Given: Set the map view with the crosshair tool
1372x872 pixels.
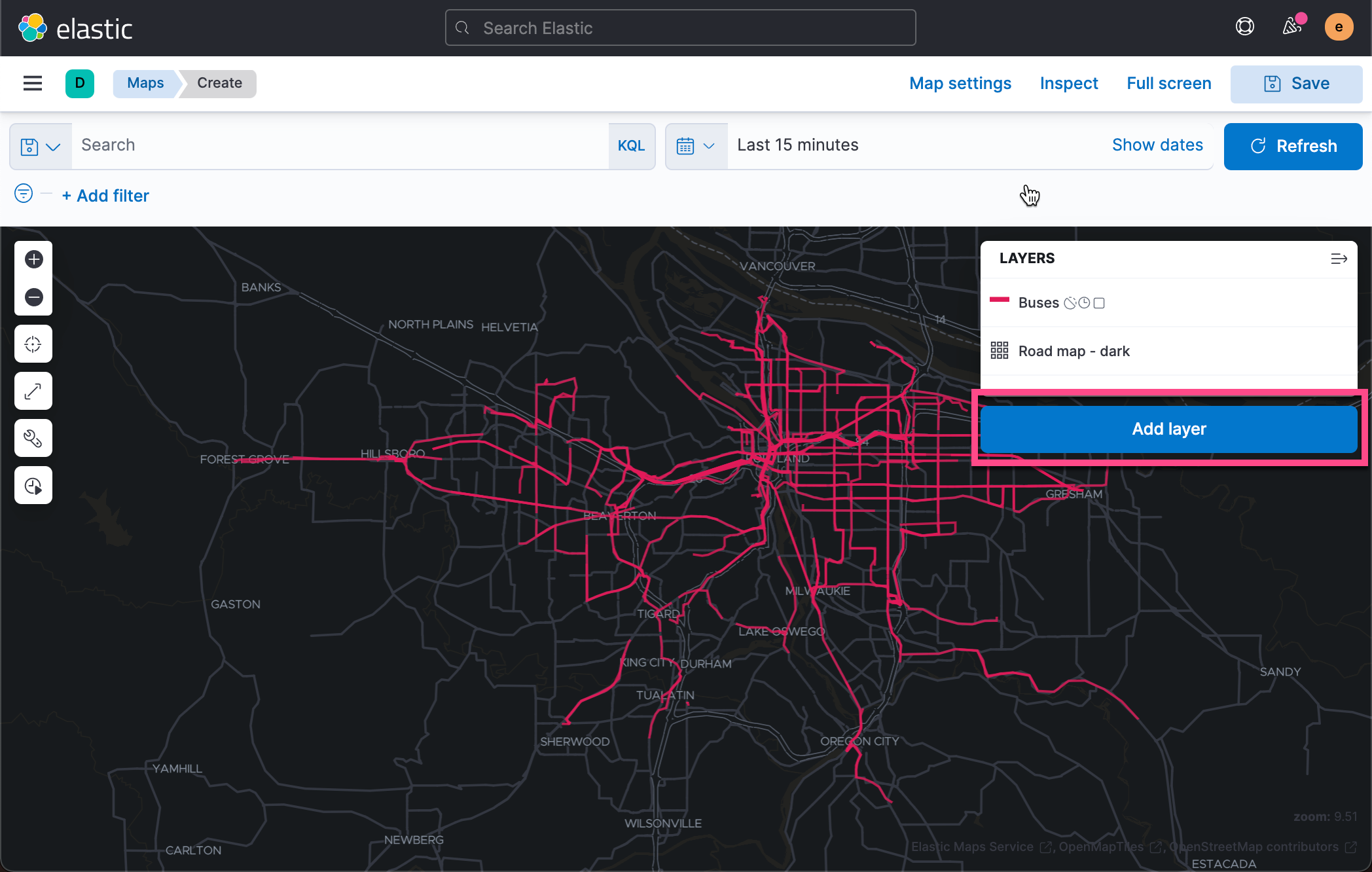Looking at the screenshot, I should point(33,343).
